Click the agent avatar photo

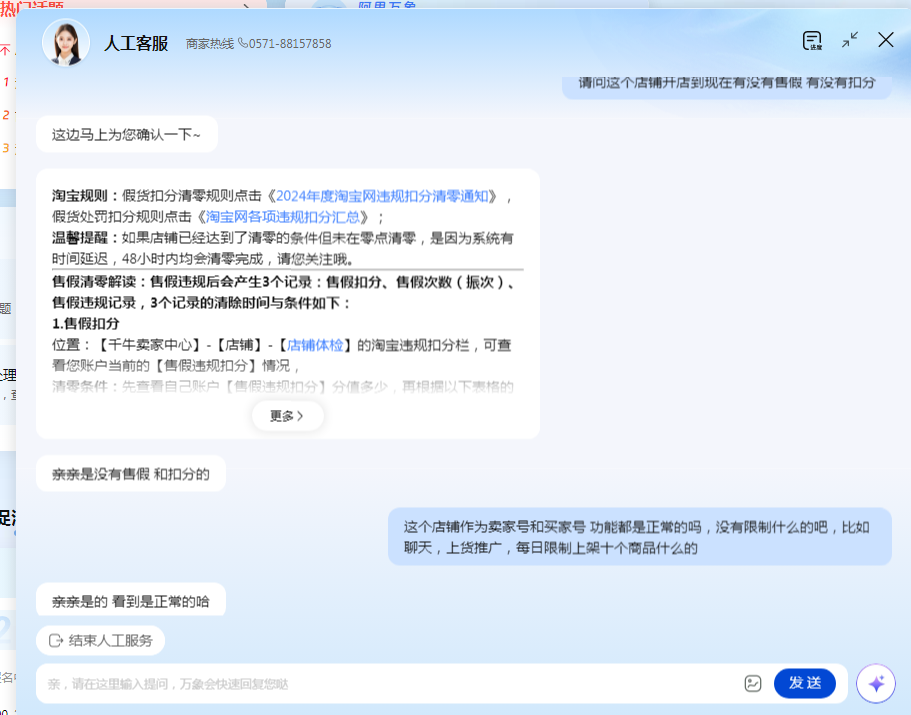(66, 42)
